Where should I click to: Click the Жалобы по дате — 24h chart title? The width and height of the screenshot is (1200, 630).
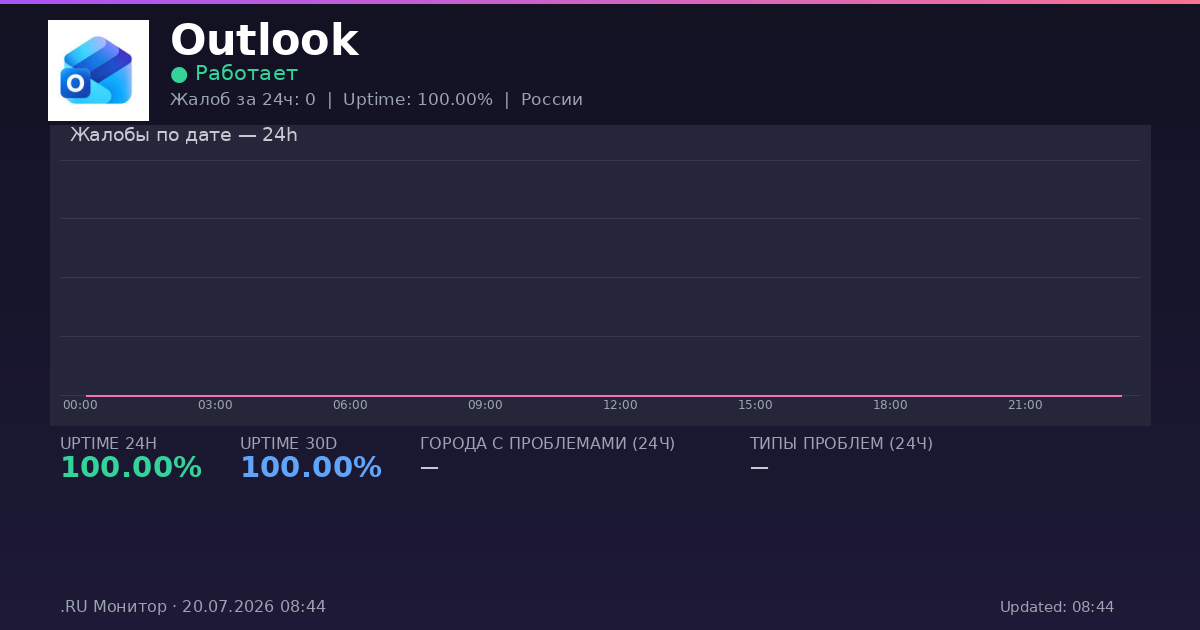(184, 135)
